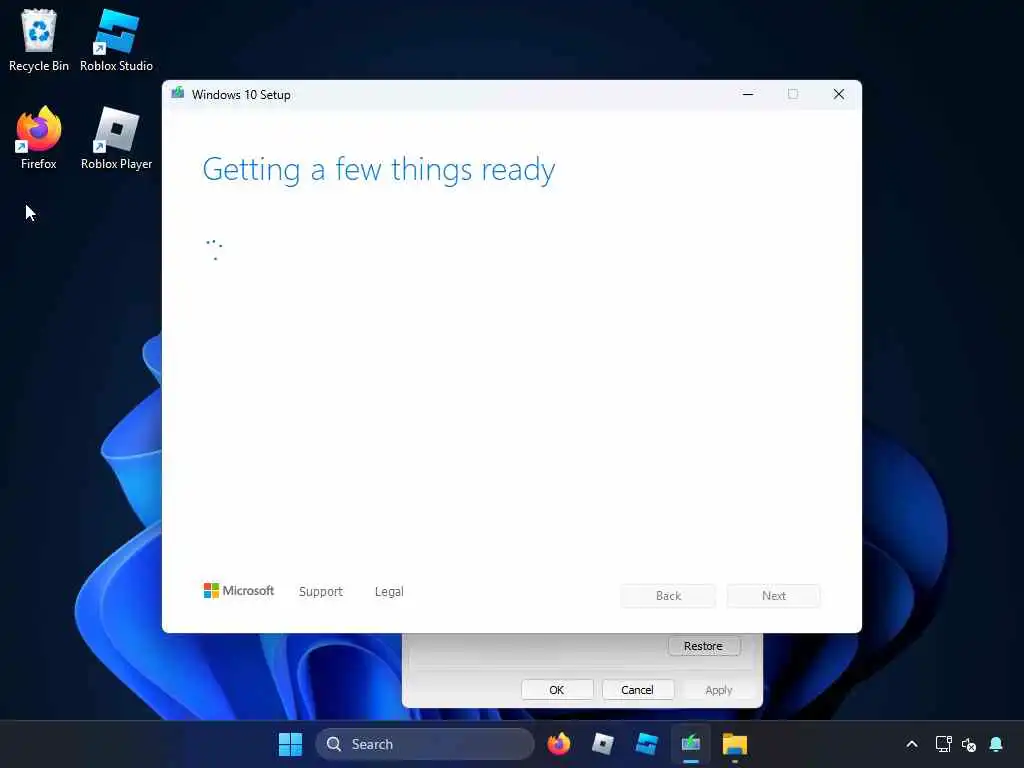The image size is (1024, 768).
Task: Click the Back button in Setup
Action: click(x=668, y=596)
